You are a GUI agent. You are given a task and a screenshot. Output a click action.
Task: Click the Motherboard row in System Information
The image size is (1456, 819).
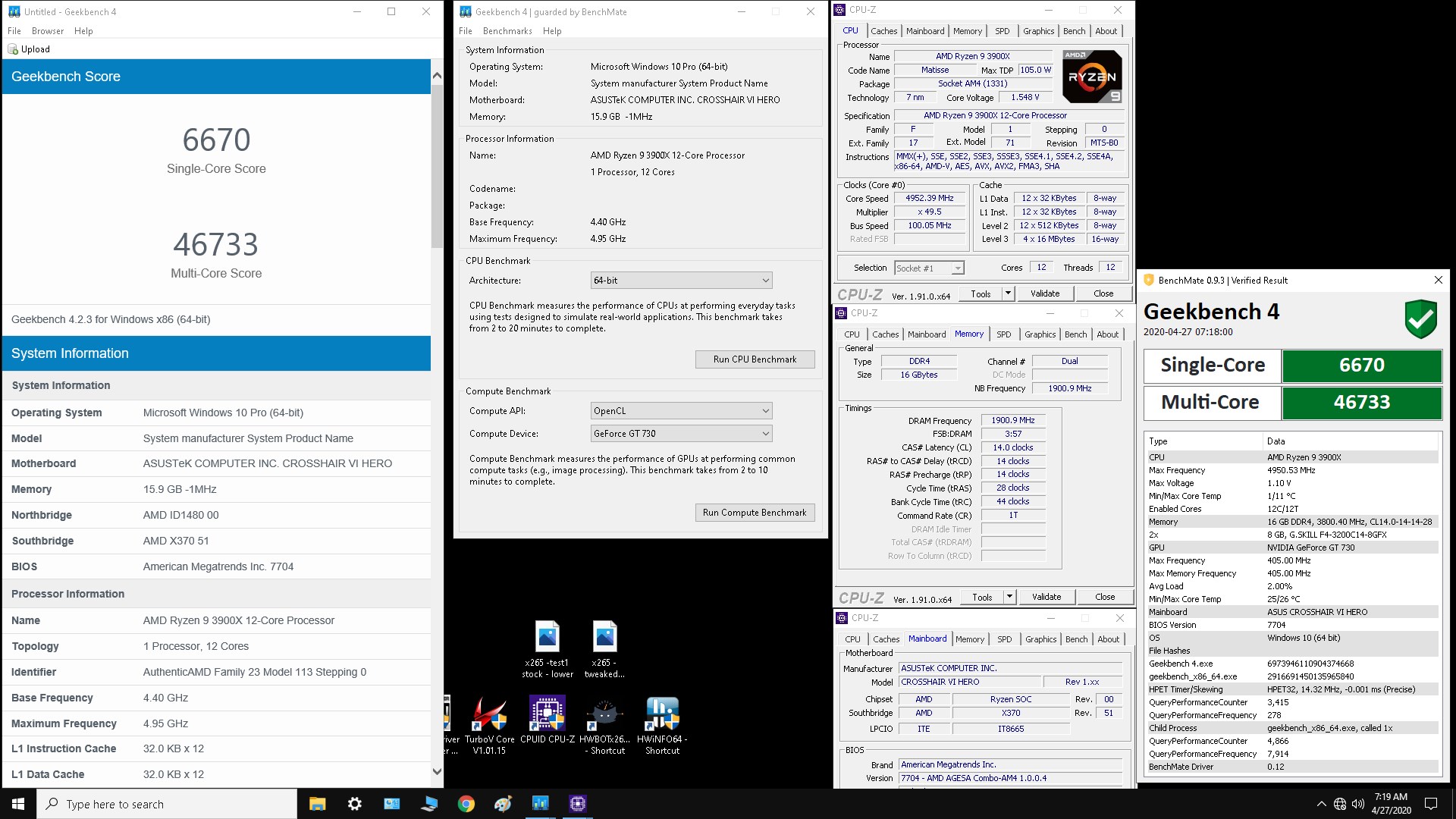click(x=217, y=463)
